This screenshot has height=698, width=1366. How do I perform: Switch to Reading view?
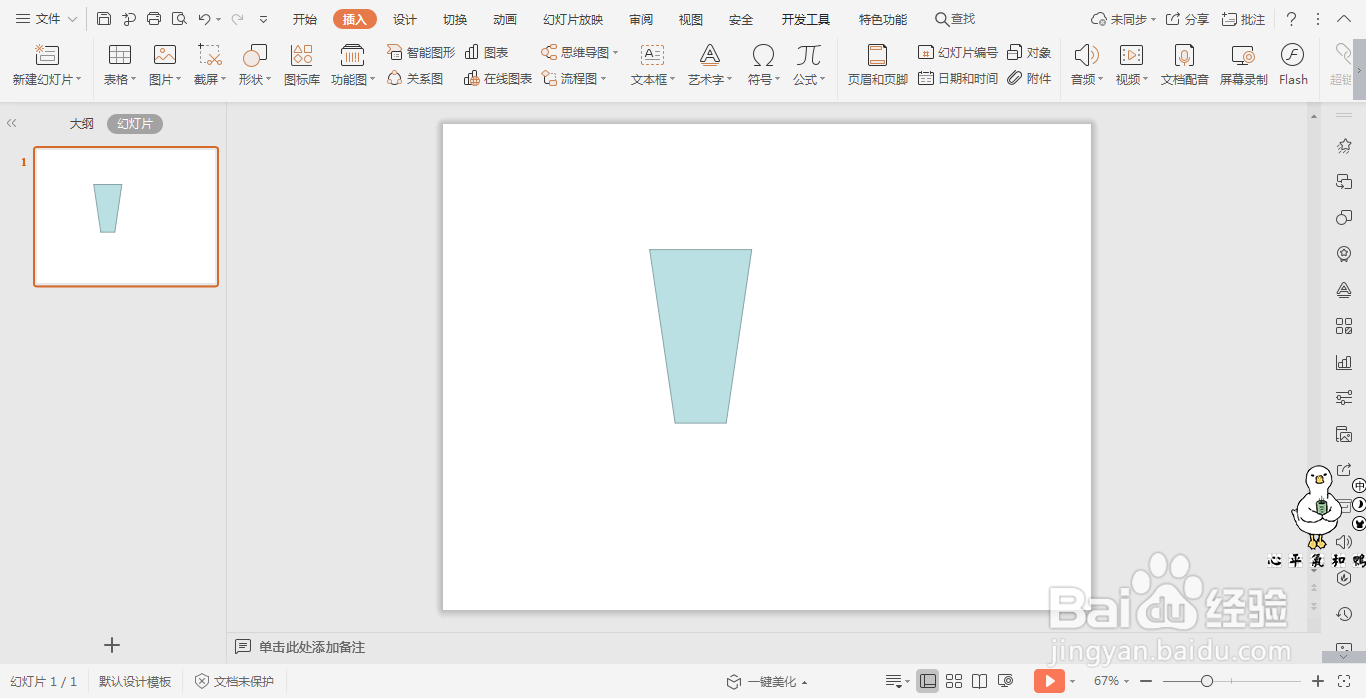coord(980,681)
